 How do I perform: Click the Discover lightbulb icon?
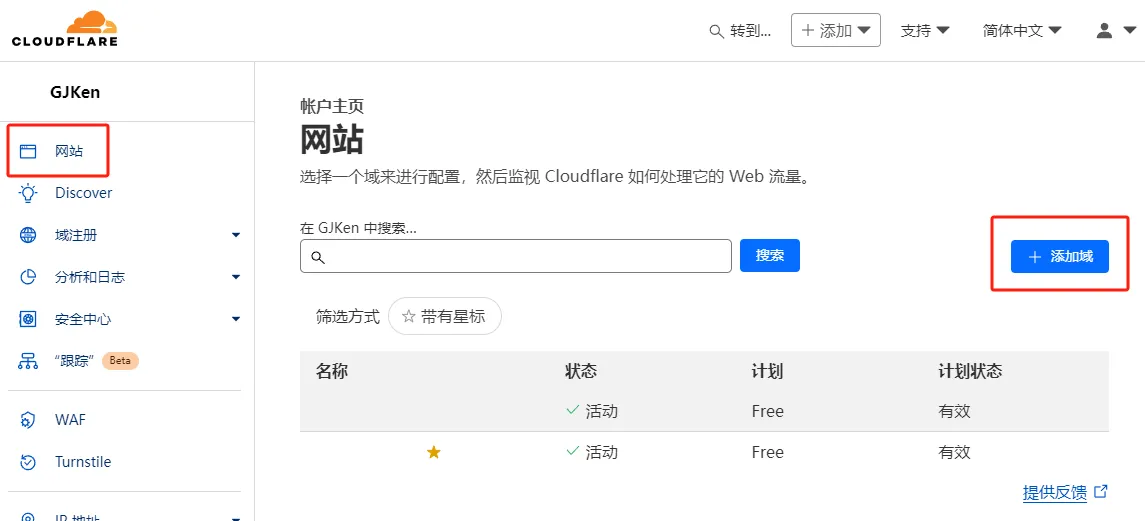coord(28,193)
